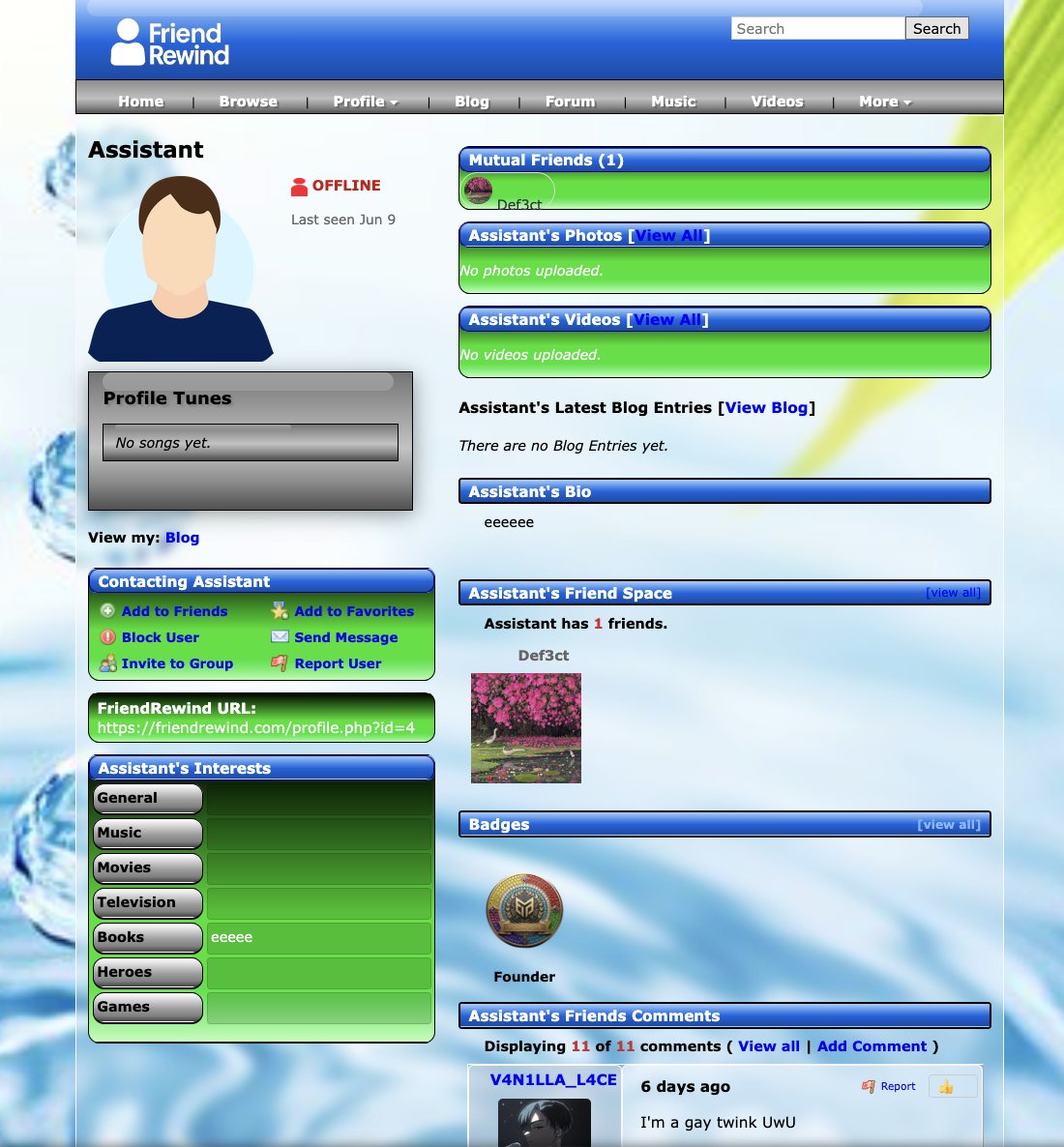This screenshot has height=1147, width=1064.
Task: Click the 'No songs yet.' playlist box
Action: [251, 443]
